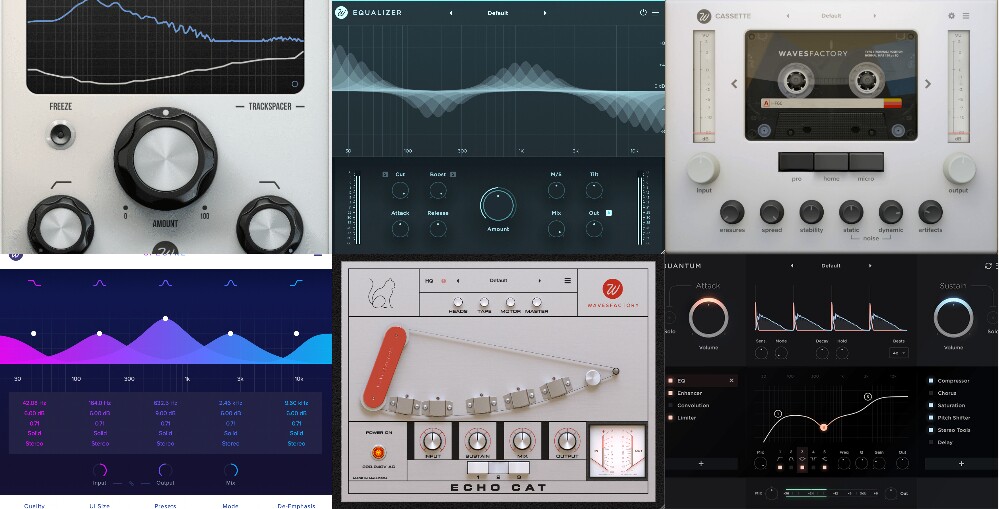
Task: Toggle the Power On button on Echo Cat
Action: coord(378,453)
